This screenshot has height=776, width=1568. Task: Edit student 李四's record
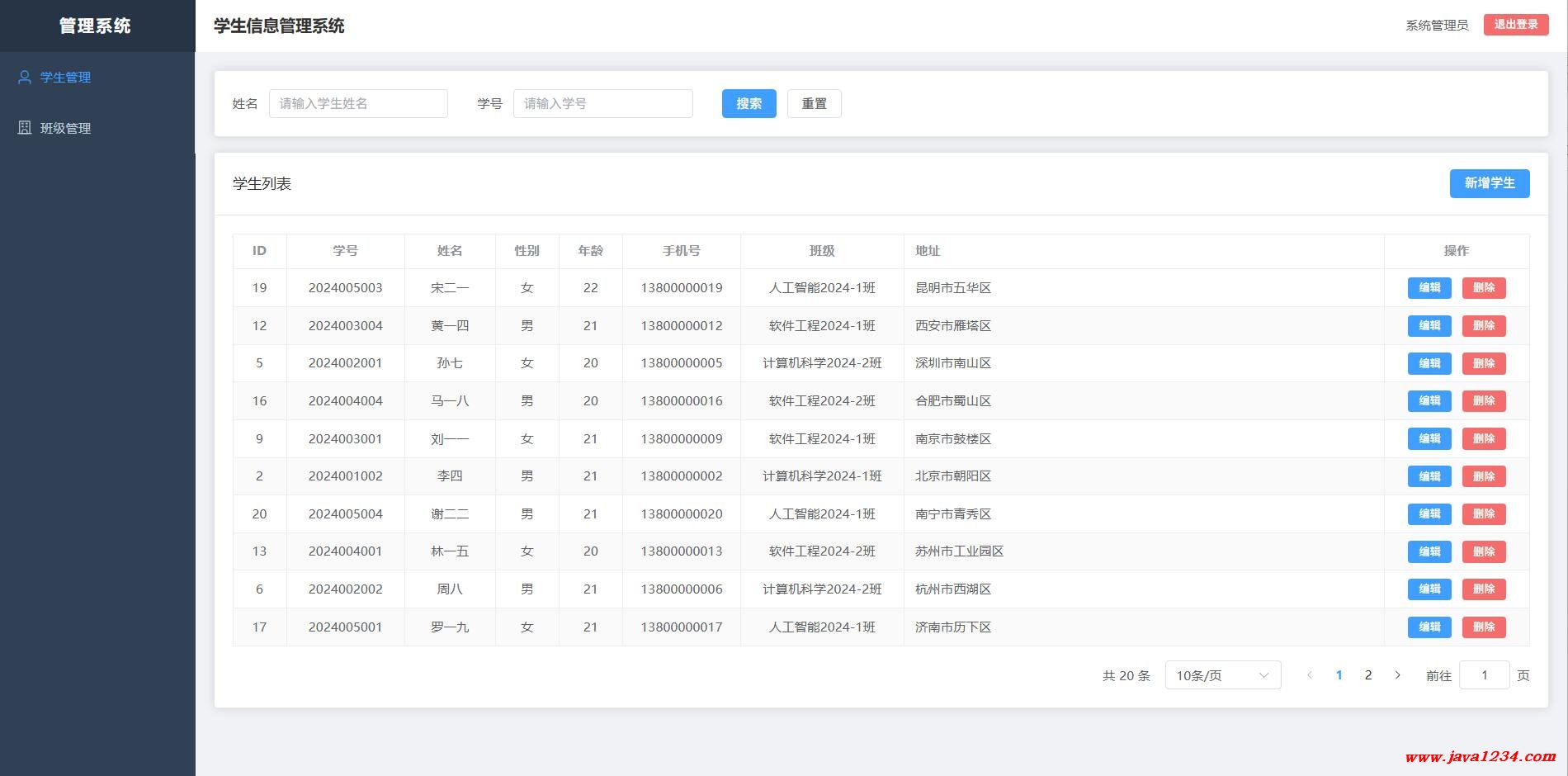[1429, 476]
